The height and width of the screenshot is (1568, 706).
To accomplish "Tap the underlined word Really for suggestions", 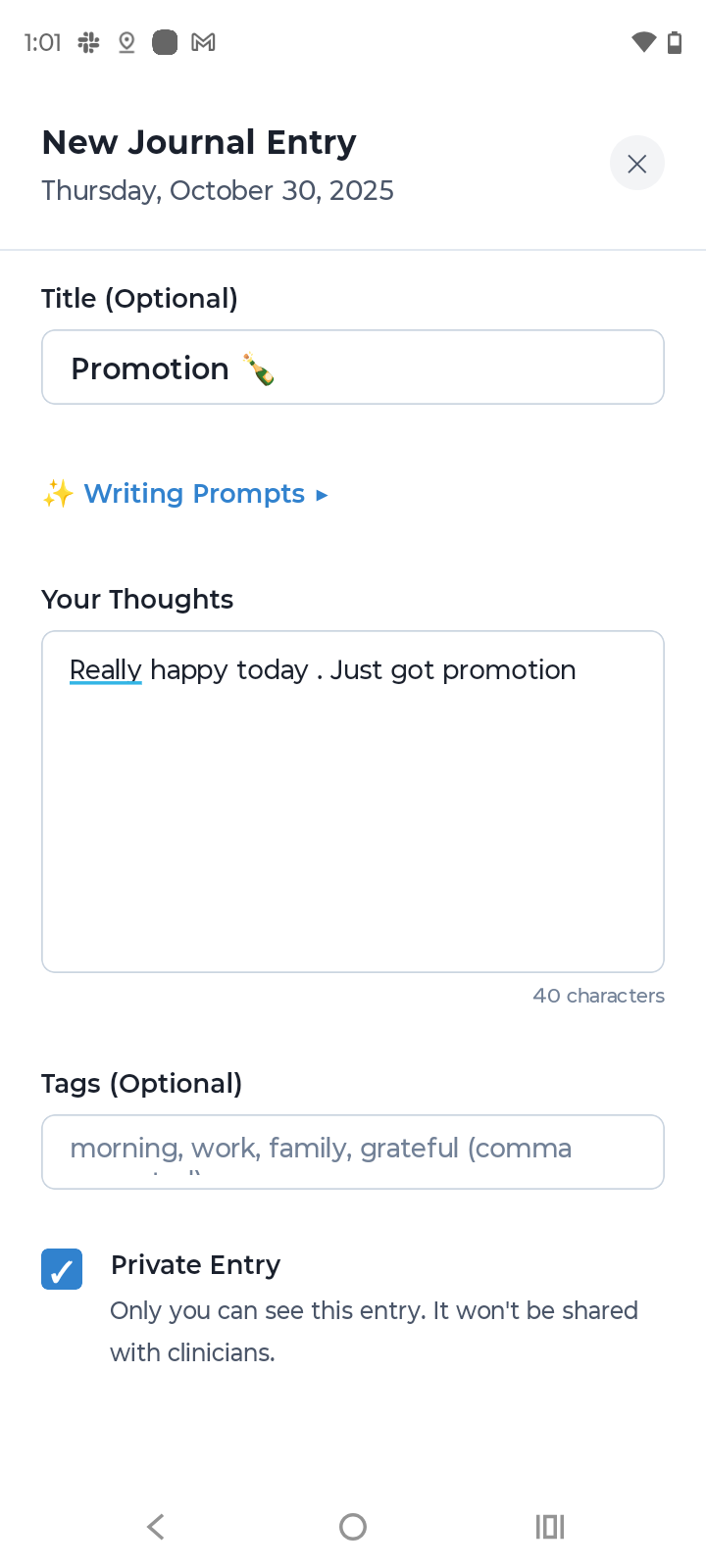I will tap(105, 669).
